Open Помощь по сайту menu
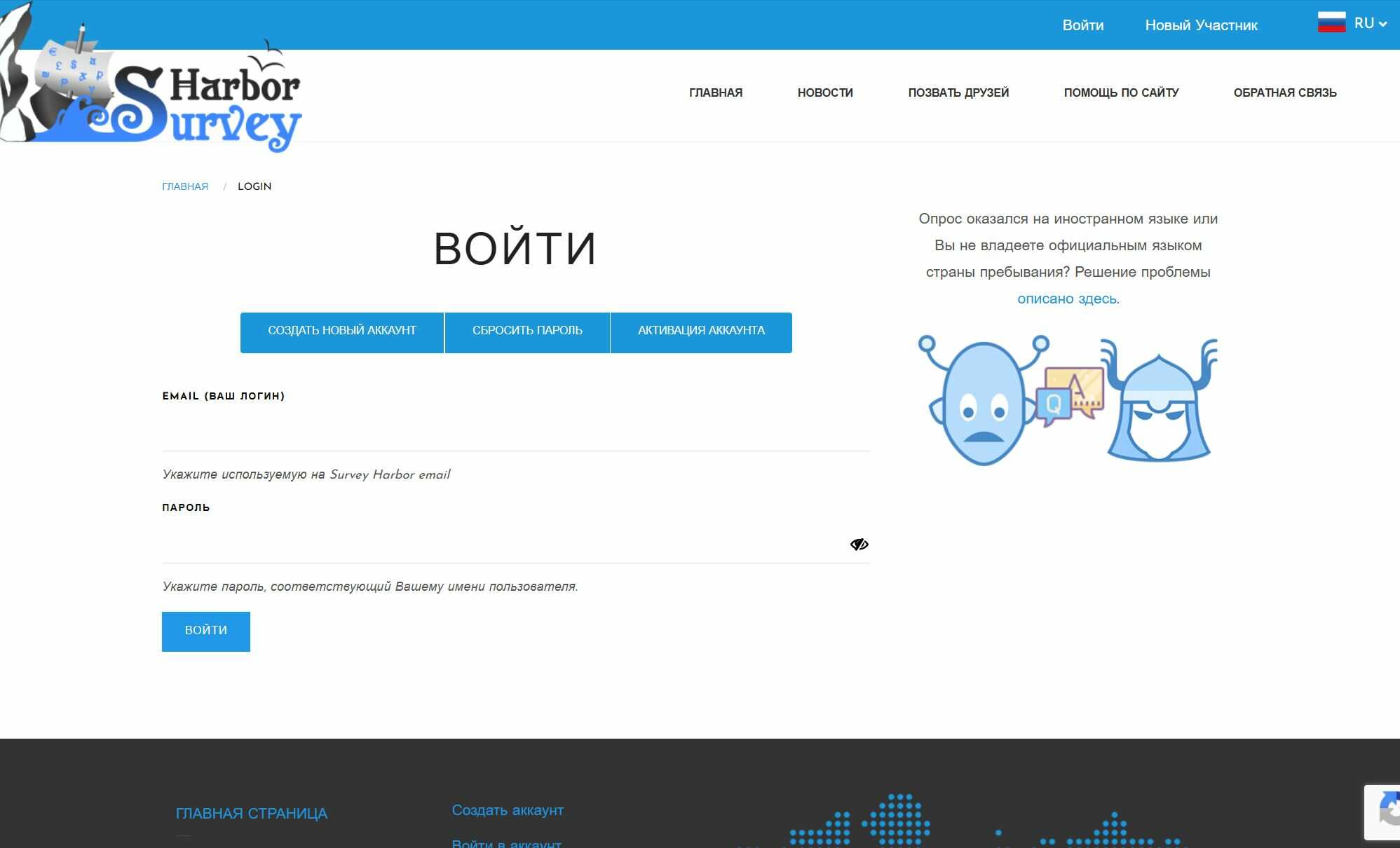This screenshot has height=848, width=1400. [x=1120, y=93]
